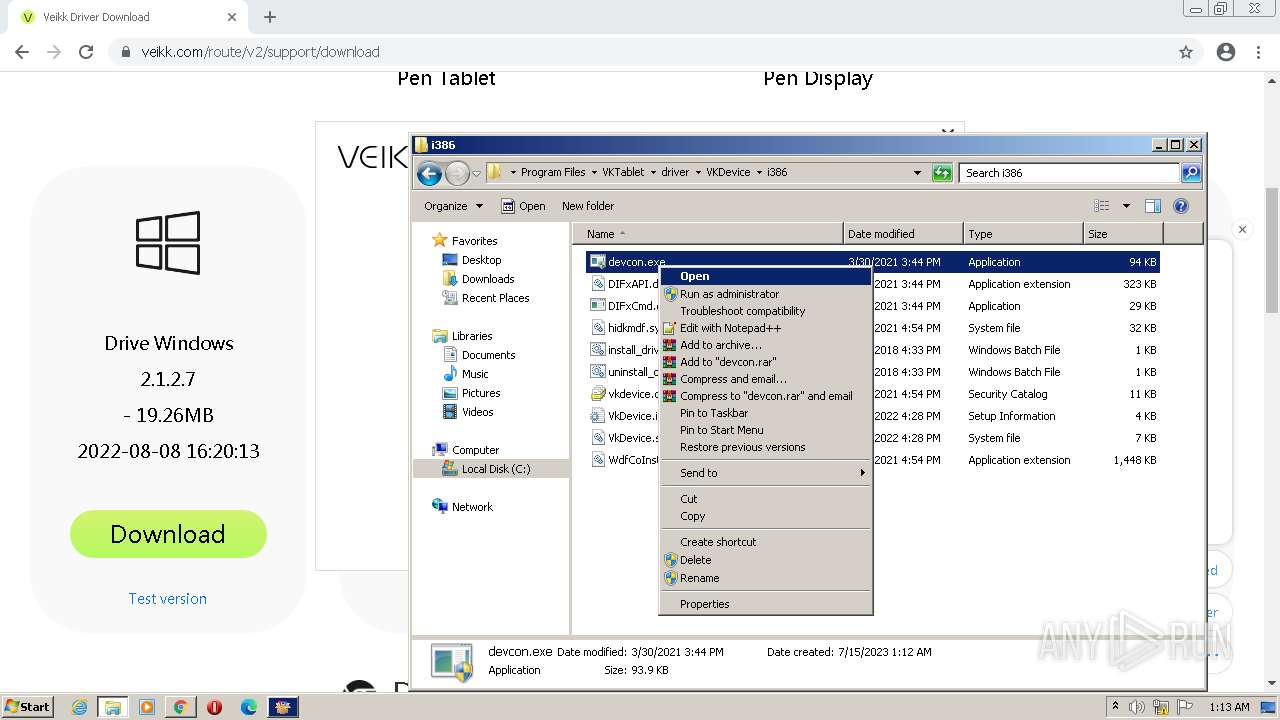Screen dimensions: 1280x720
Task: Click the Explorer help question mark icon
Action: click(1180, 206)
